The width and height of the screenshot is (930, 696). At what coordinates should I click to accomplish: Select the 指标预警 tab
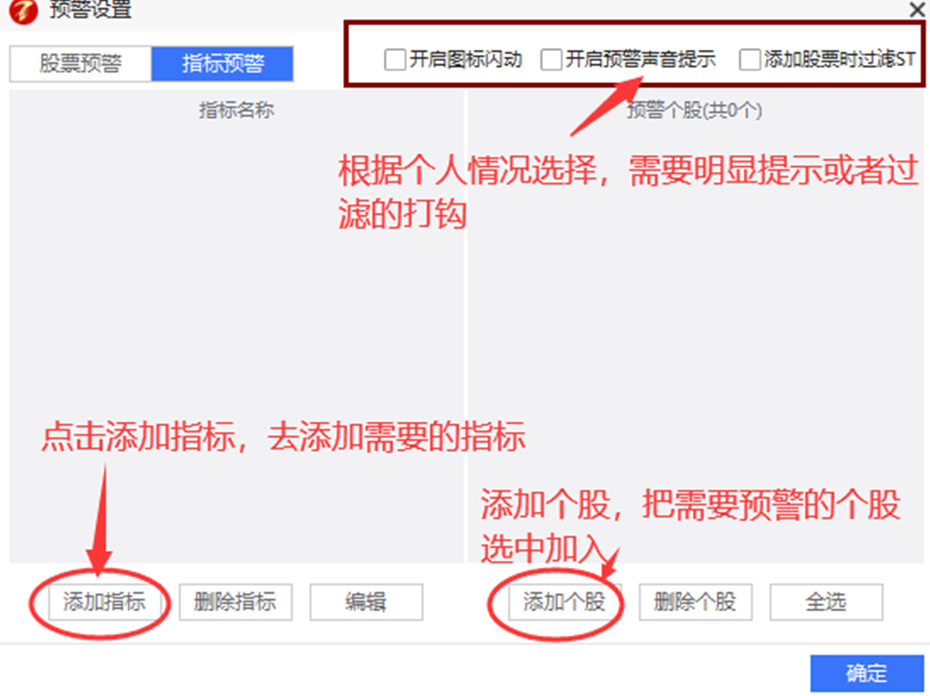coord(222,63)
